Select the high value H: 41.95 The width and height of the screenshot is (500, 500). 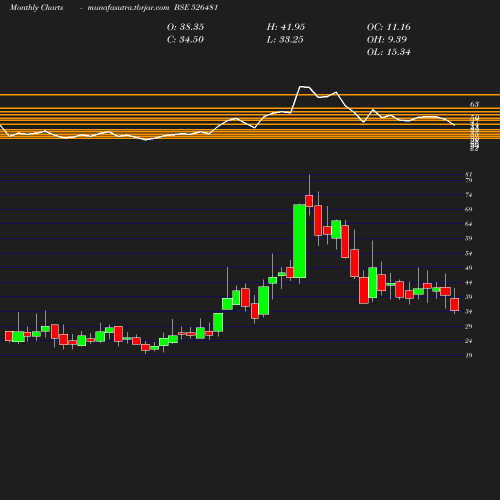click(x=286, y=27)
